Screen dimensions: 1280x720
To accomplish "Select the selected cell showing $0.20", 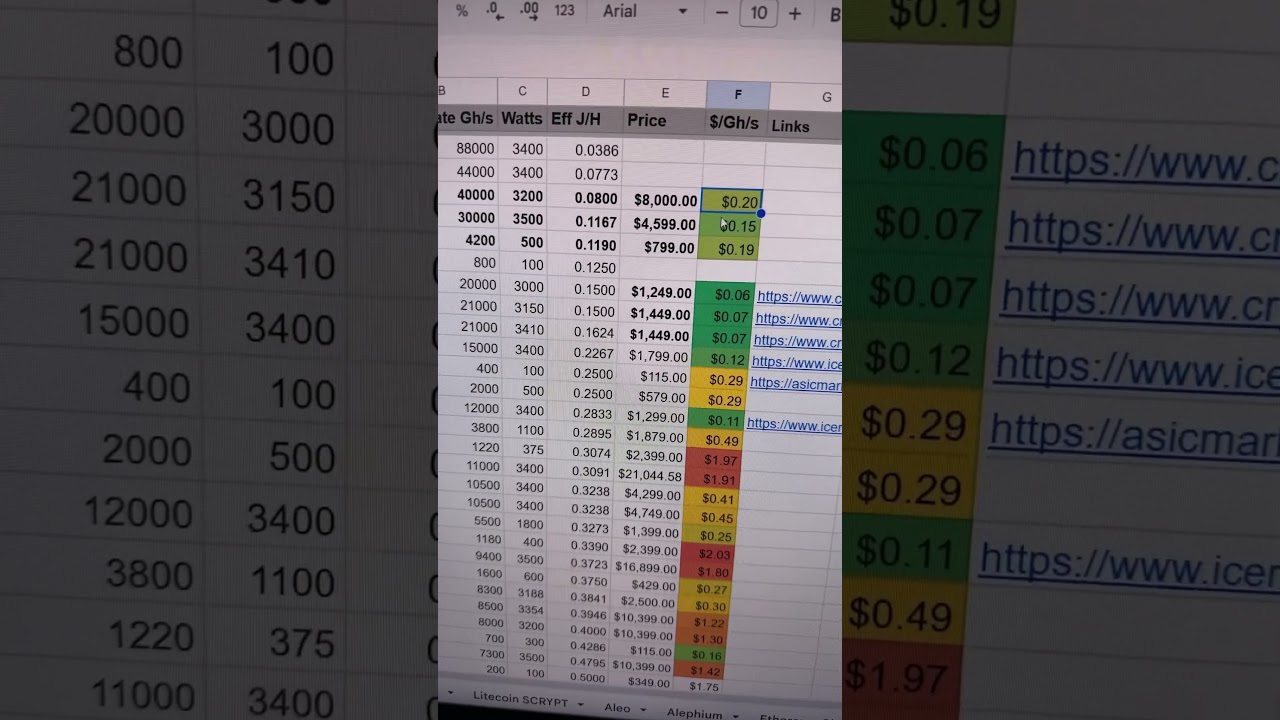I will [x=732, y=201].
